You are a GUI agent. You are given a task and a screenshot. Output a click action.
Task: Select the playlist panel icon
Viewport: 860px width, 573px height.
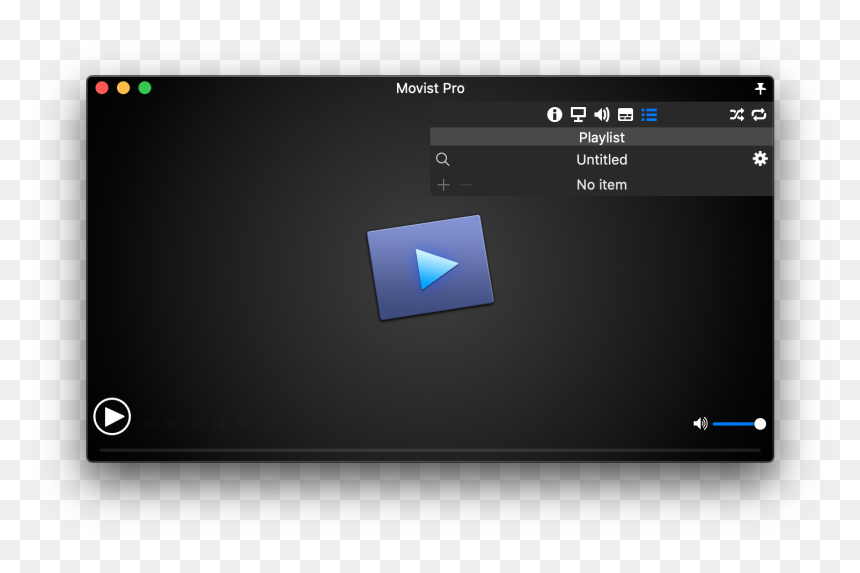coord(649,115)
